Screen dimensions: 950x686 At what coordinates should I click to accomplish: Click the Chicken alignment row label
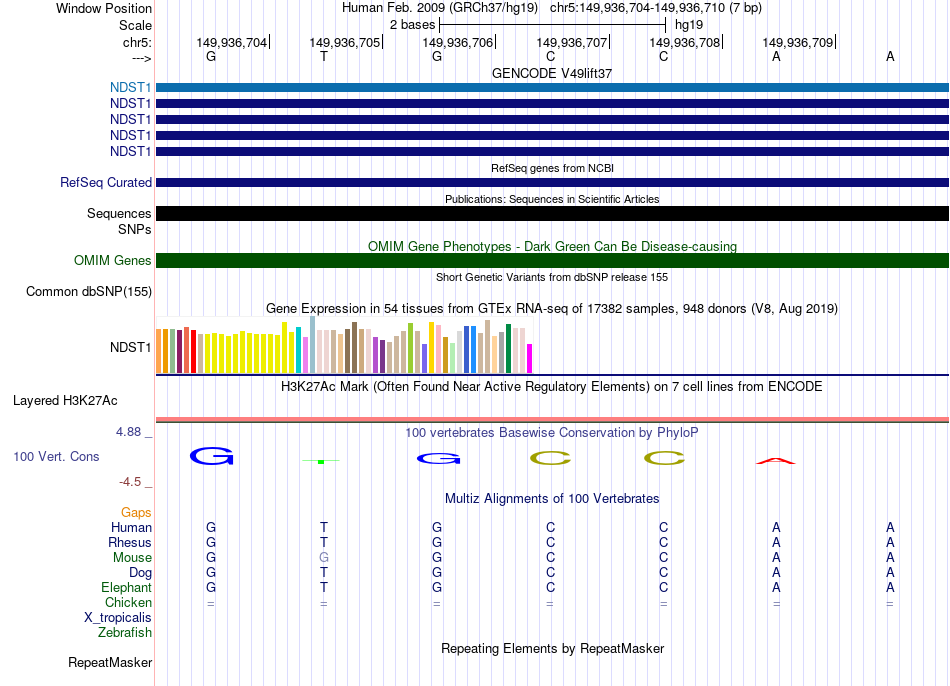coord(128,603)
